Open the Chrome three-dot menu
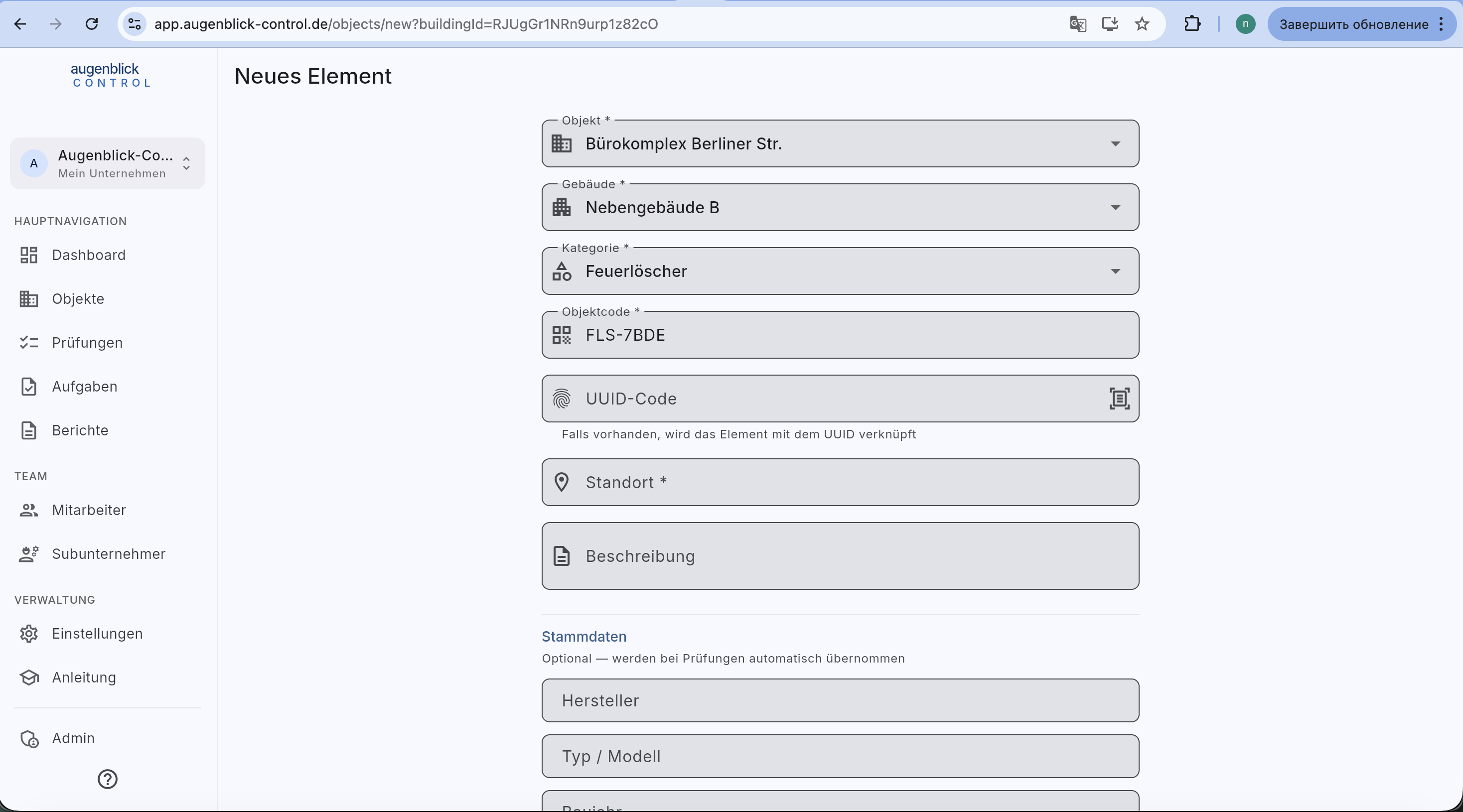The height and width of the screenshot is (812, 1463). pyautogui.click(x=1441, y=24)
